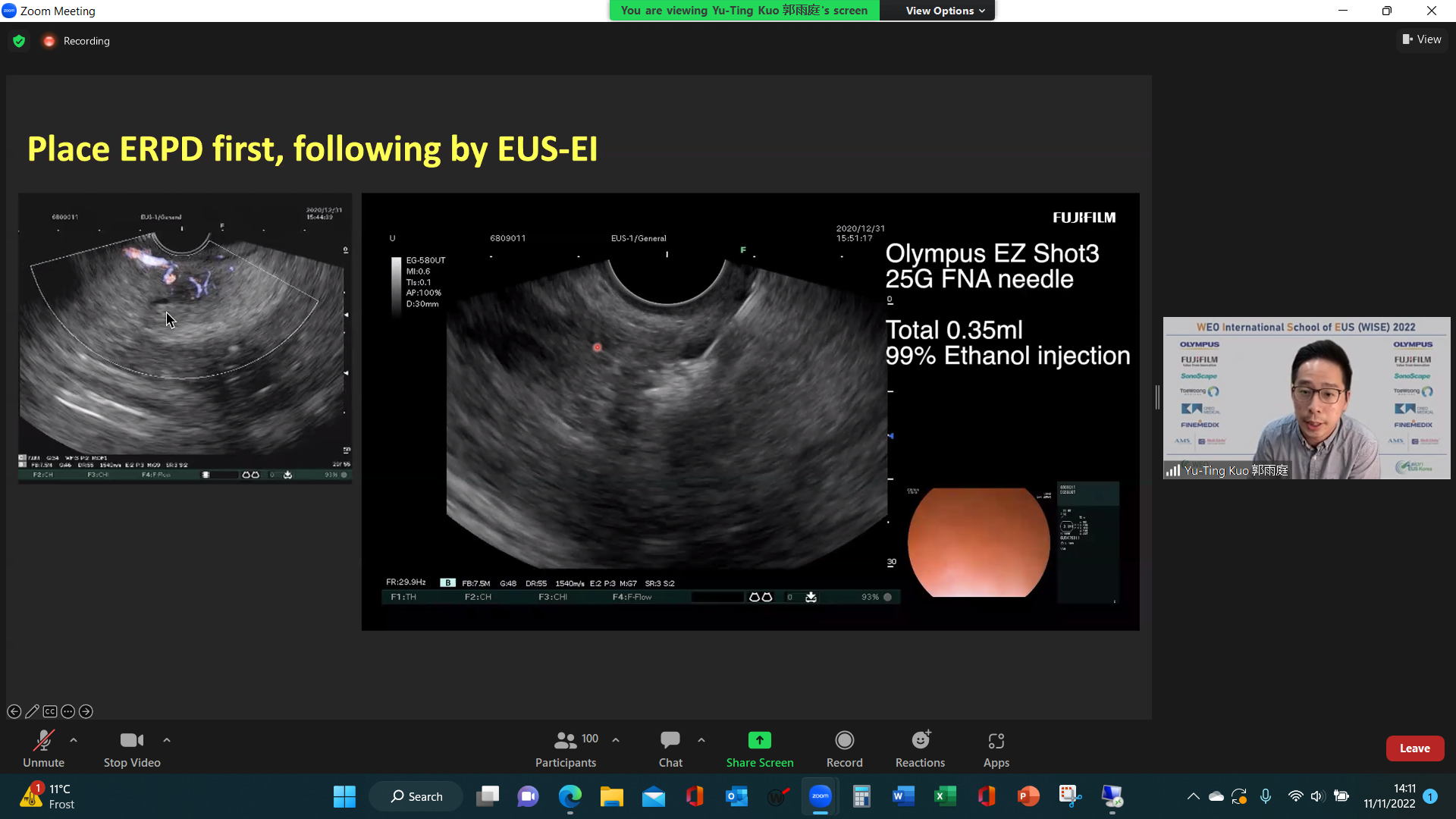Click the encryption shield icon
The height and width of the screenshot is (819, 1456).
pyautogui.click(x=19, y=41)
